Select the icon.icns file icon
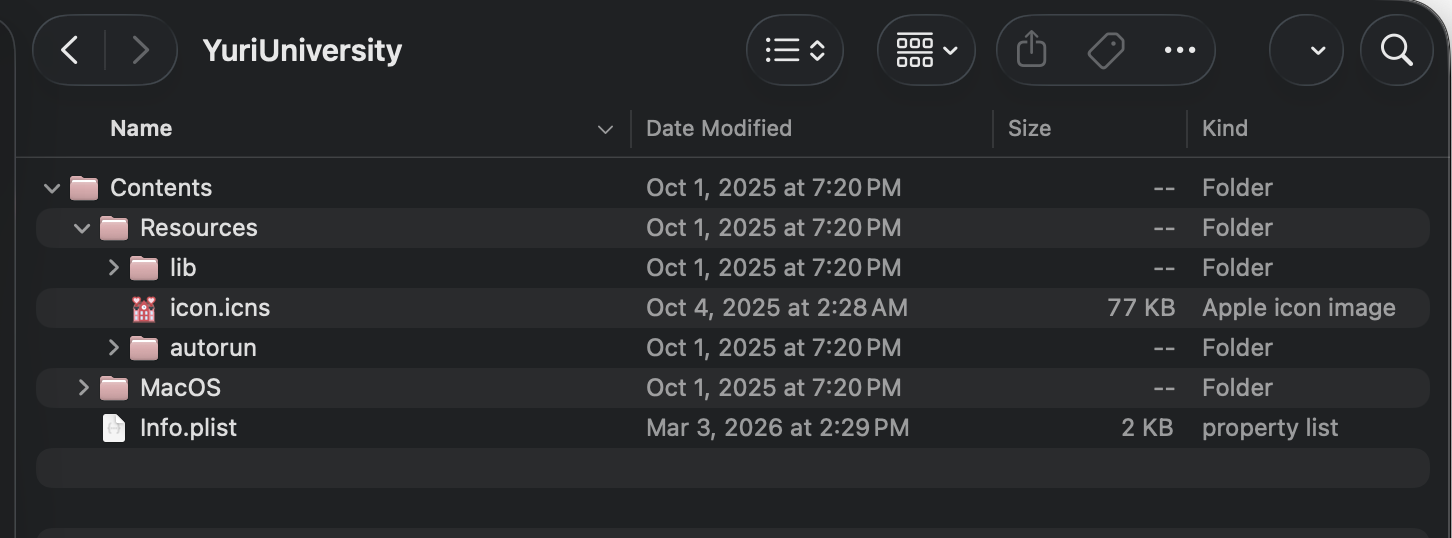The width and height of the screenshot is (1452, 538). [144, 308]
